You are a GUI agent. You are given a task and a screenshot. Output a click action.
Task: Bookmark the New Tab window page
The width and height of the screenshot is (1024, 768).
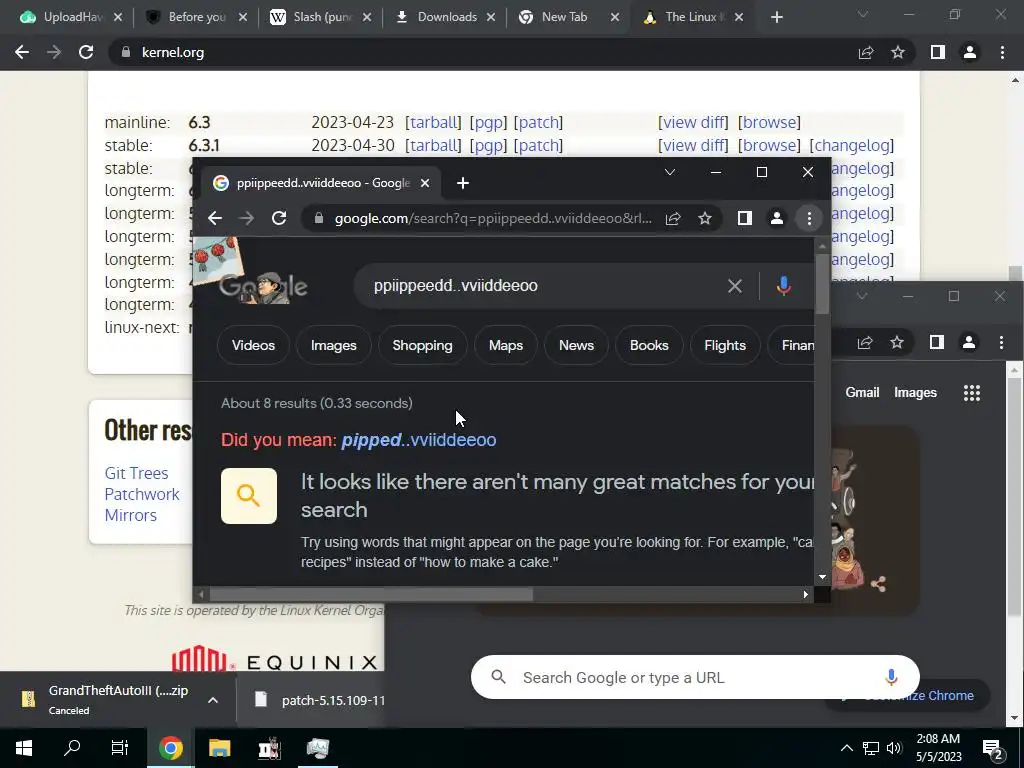tap(897, 342)
